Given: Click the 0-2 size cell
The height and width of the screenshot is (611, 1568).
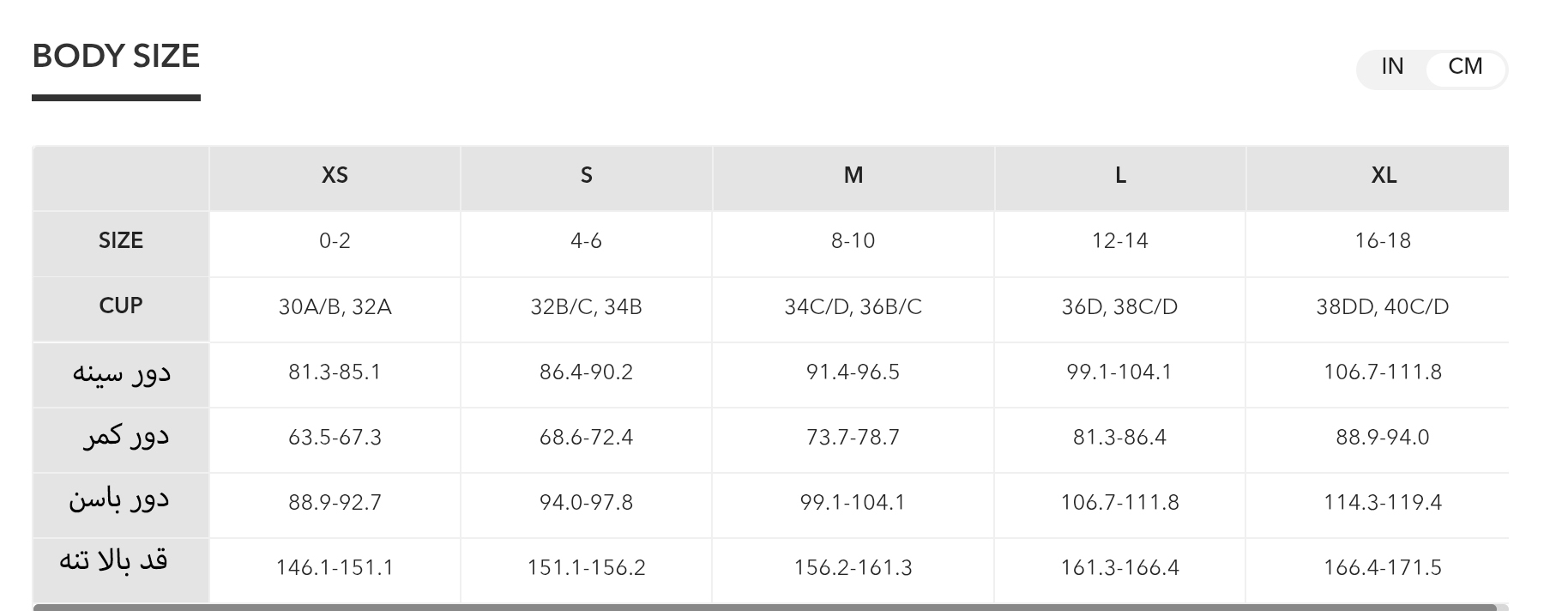Looking at the screenshot, I should tap(335, 241).
